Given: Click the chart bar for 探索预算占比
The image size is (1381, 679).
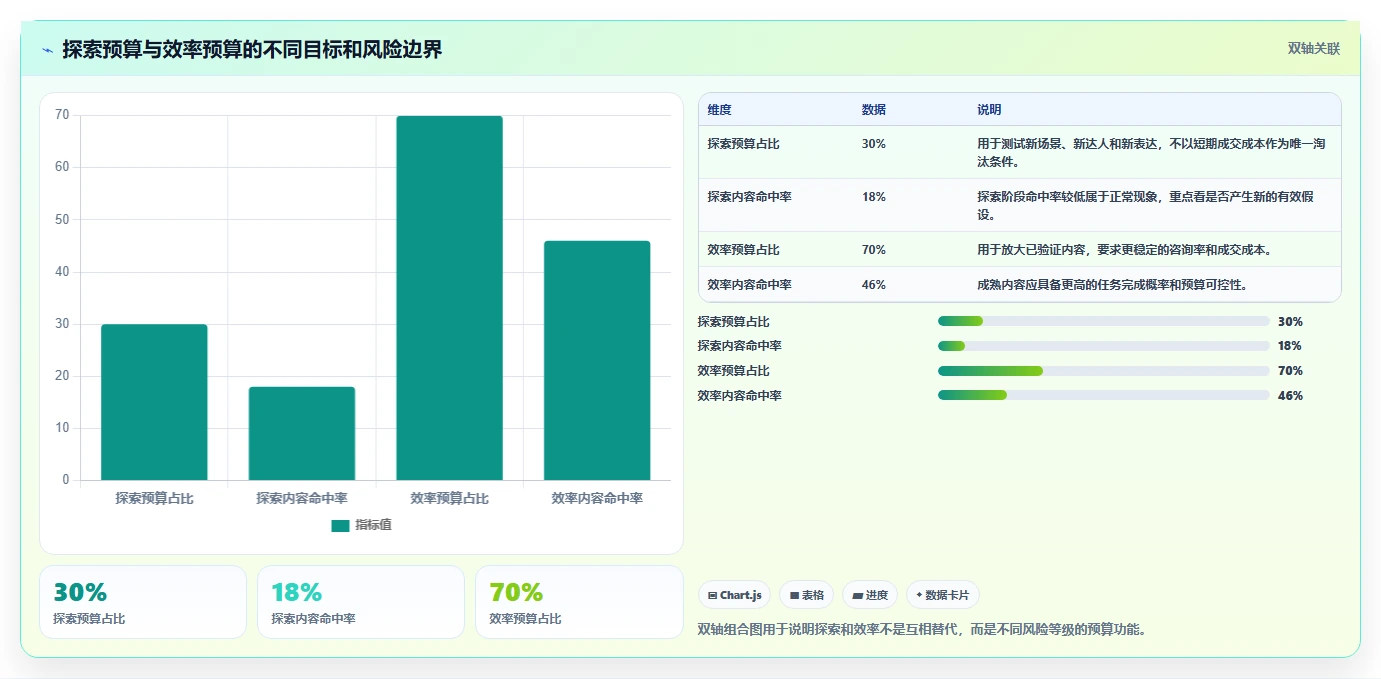Looking at the screenshot, I should coord(154,402).
